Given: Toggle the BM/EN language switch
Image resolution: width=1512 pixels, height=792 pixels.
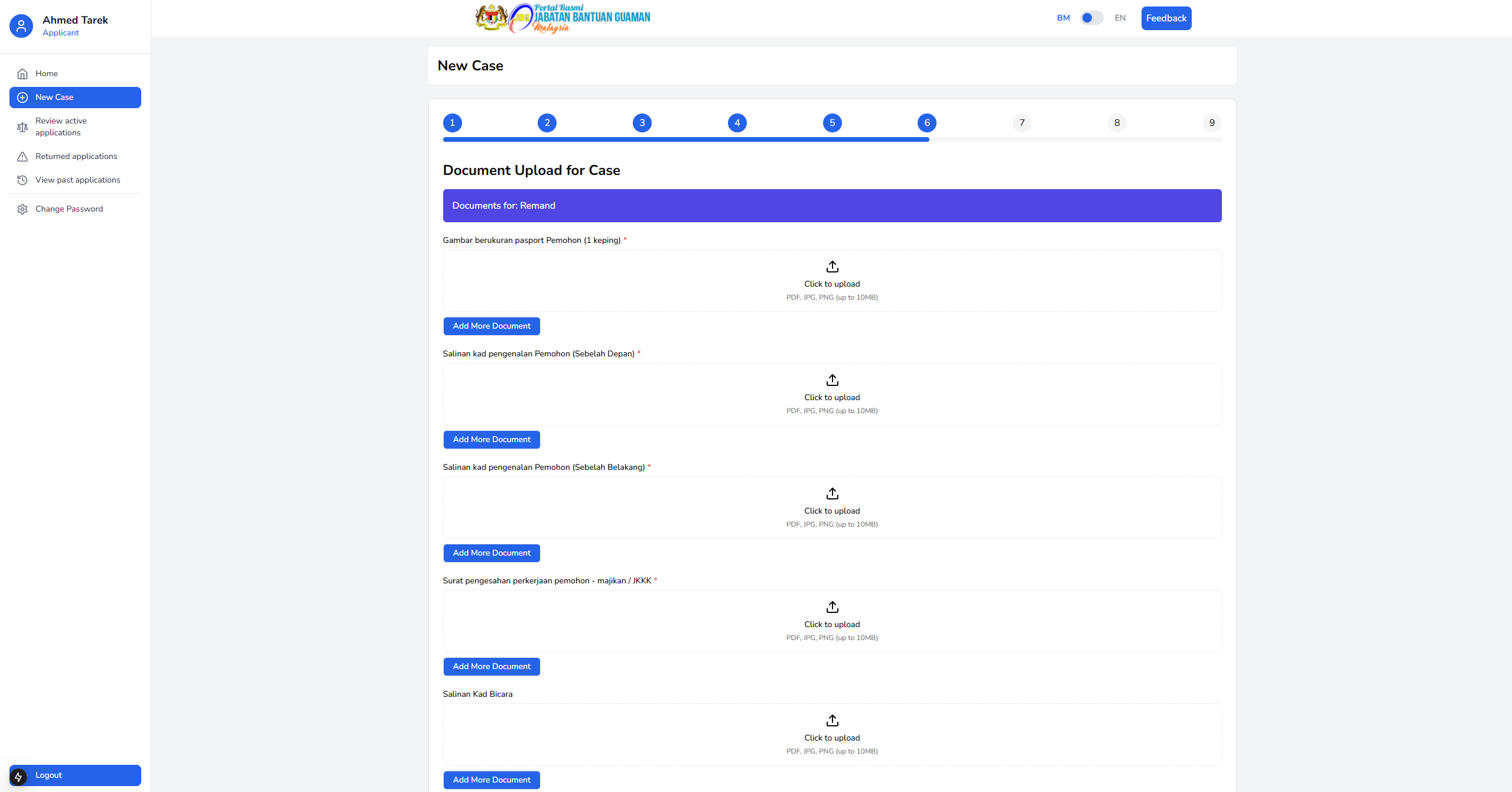Looking at the screenshot, I should (1091, 18).
